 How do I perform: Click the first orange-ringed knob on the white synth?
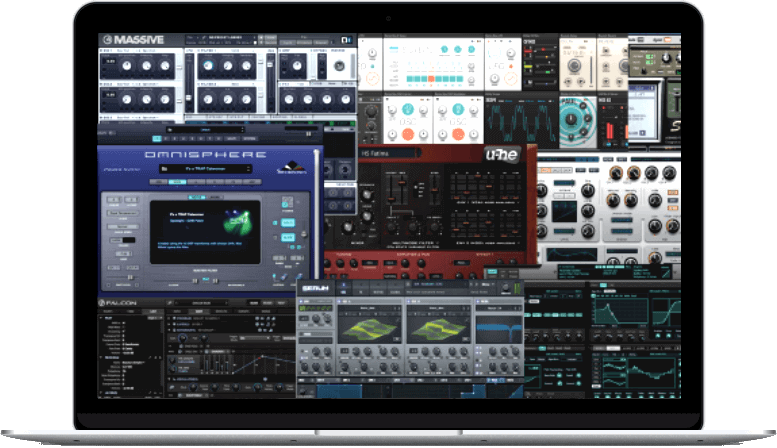click(x=615, y=173)
